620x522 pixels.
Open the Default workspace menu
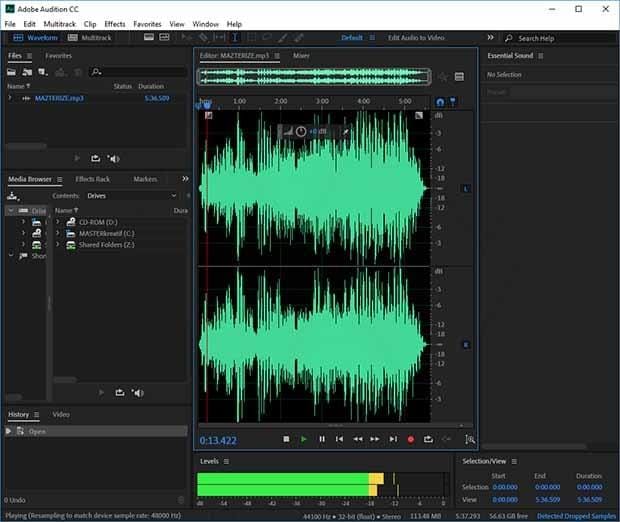pyautogui.click(x=372, y=38)
